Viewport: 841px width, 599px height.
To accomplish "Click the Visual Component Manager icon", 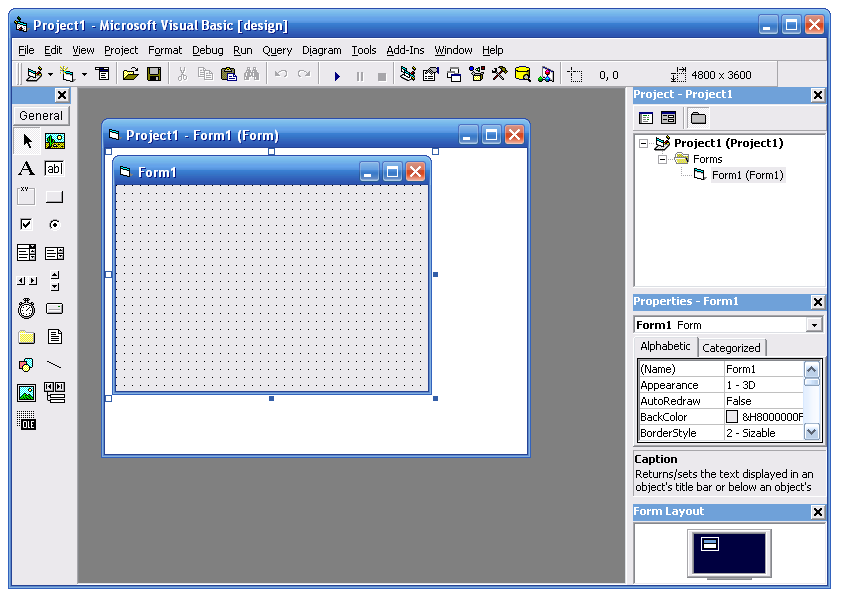I will click(x=546, y=74).
